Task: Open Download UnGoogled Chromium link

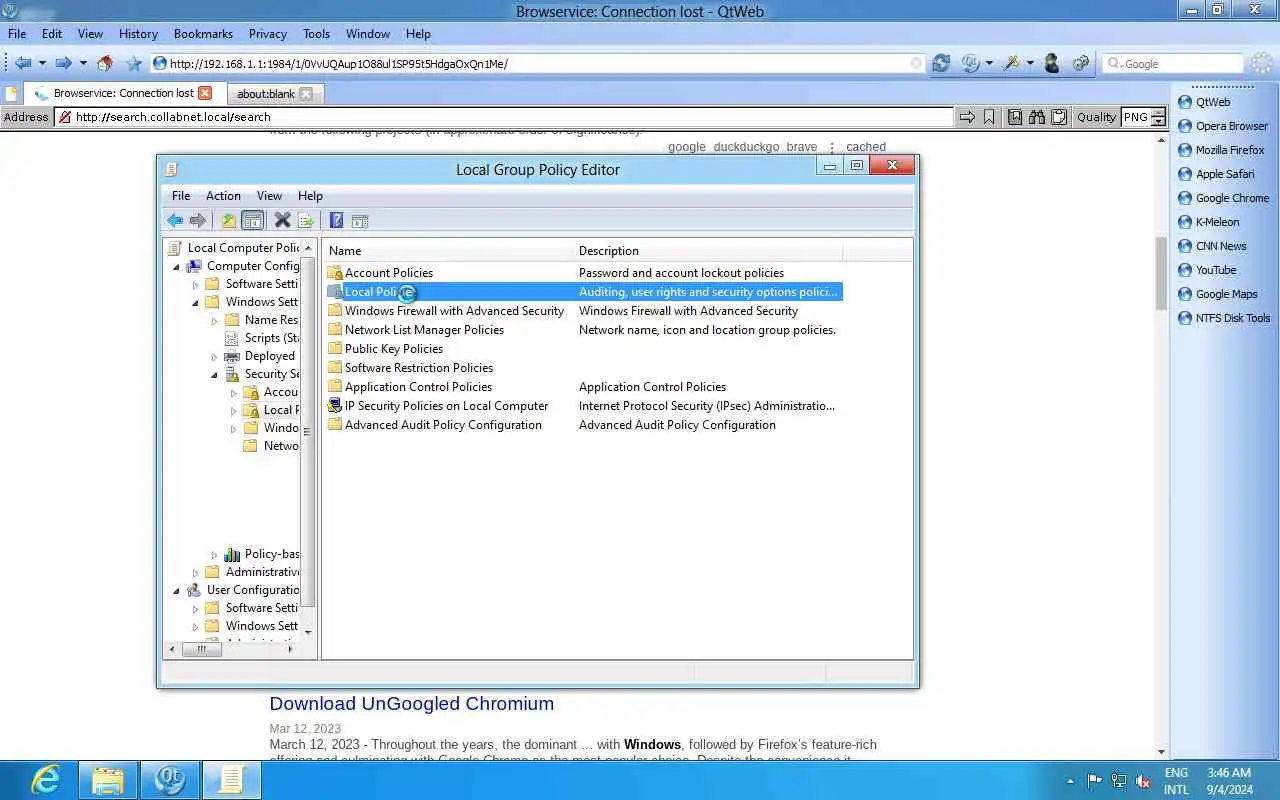Action: coord(412,704)
